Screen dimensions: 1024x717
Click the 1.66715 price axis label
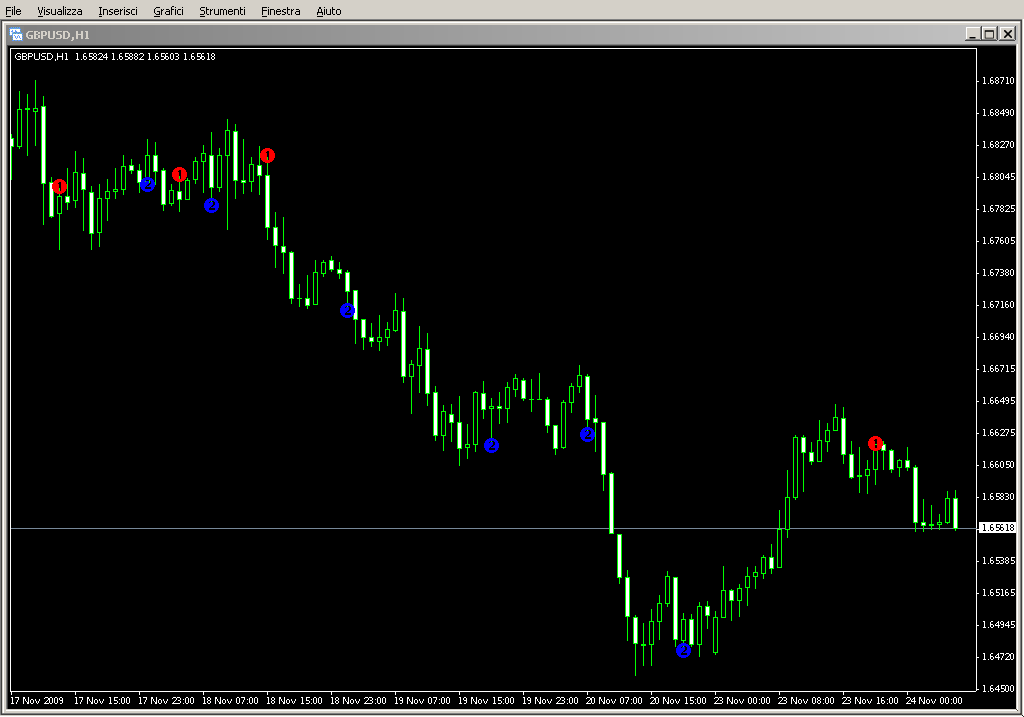point(999,369)
